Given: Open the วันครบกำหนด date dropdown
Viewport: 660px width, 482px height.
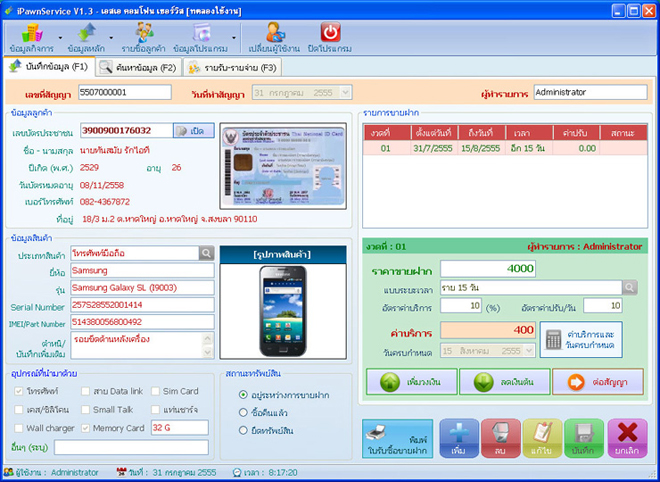Looking at the screenshot, I should (530, 351).
